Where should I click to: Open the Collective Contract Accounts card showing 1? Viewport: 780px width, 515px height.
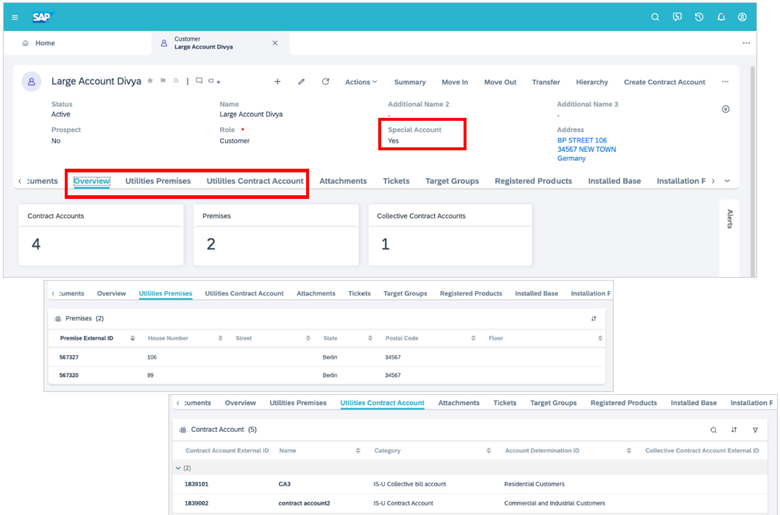pos(450,235)
